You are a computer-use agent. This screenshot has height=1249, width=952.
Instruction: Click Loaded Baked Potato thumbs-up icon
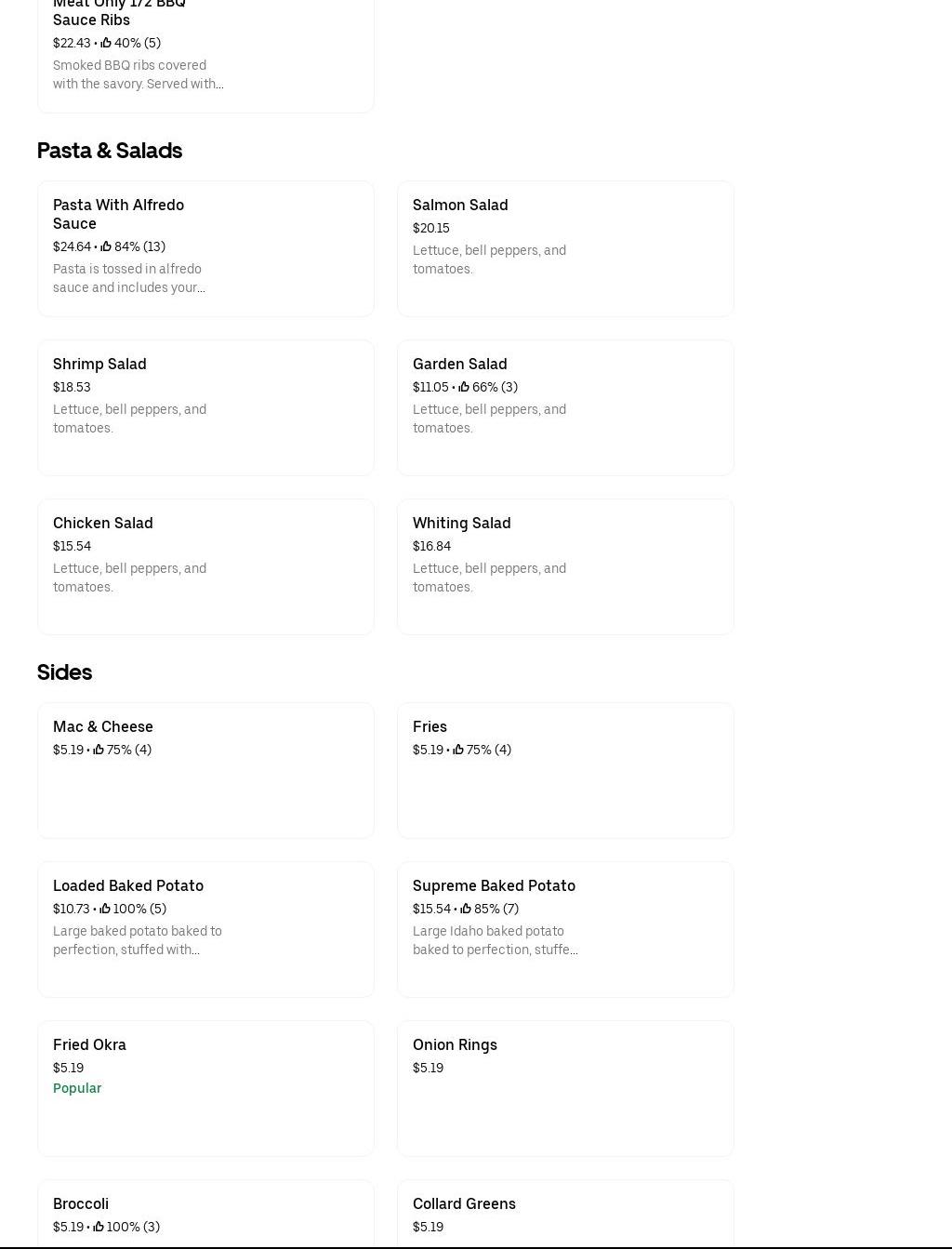[x=105, y=909]
